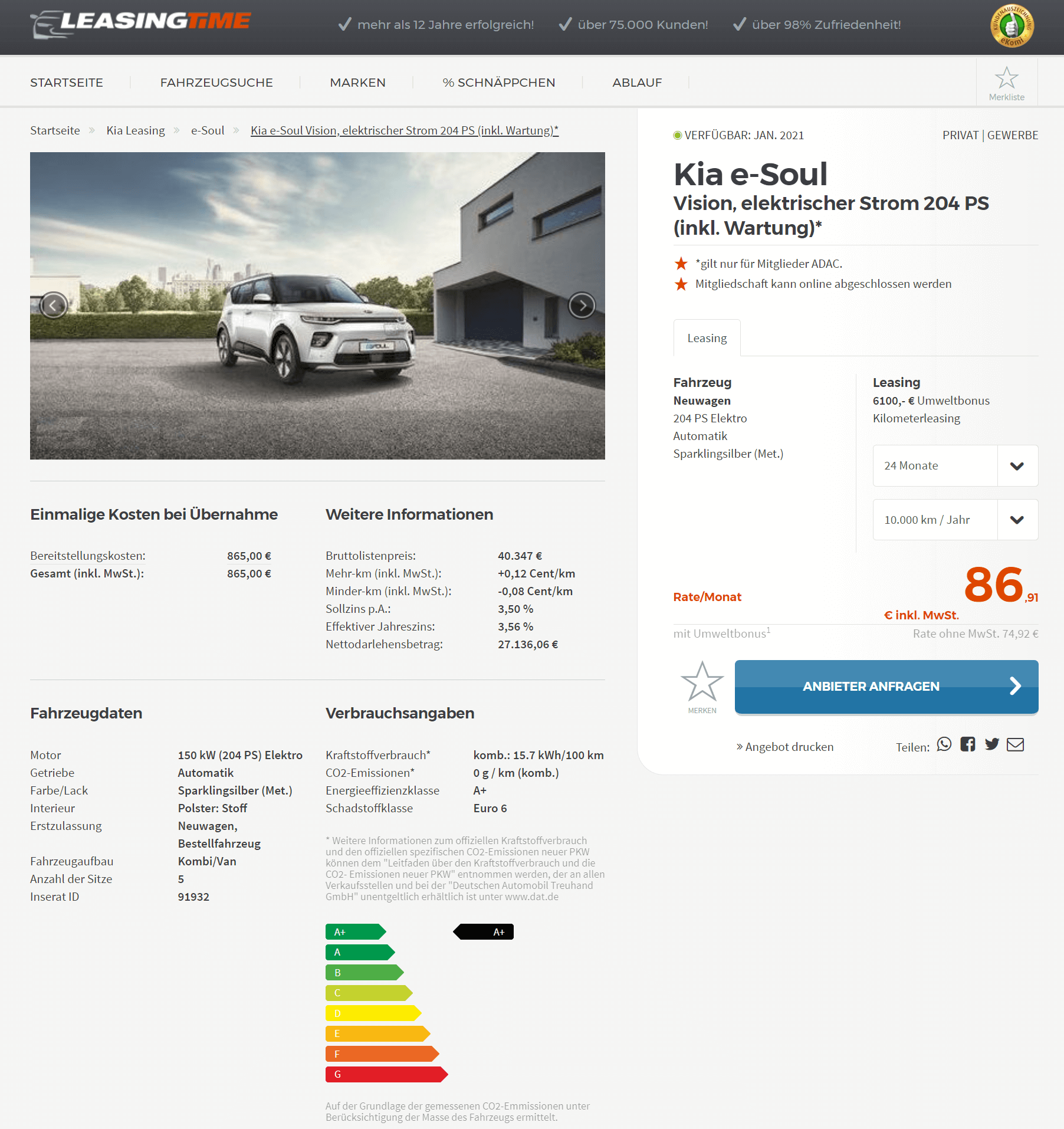This screenshot has height=1129, width=1064.
Task: Click the LeasingTime logo
Action: (x=140, y=24)
